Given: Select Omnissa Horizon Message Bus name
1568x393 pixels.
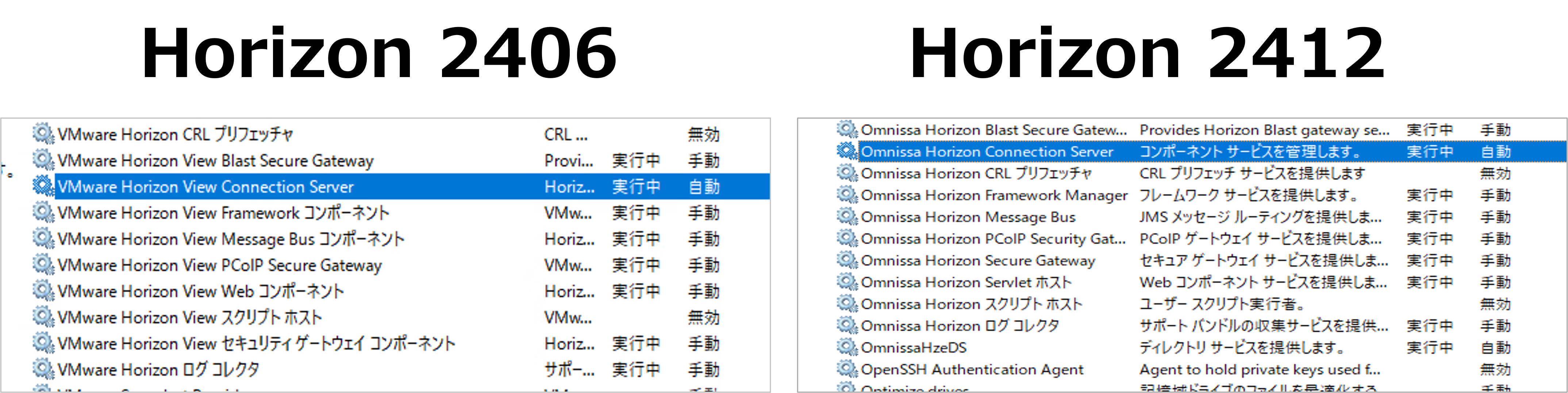Looking at the screenshot, I should point(968,217).
